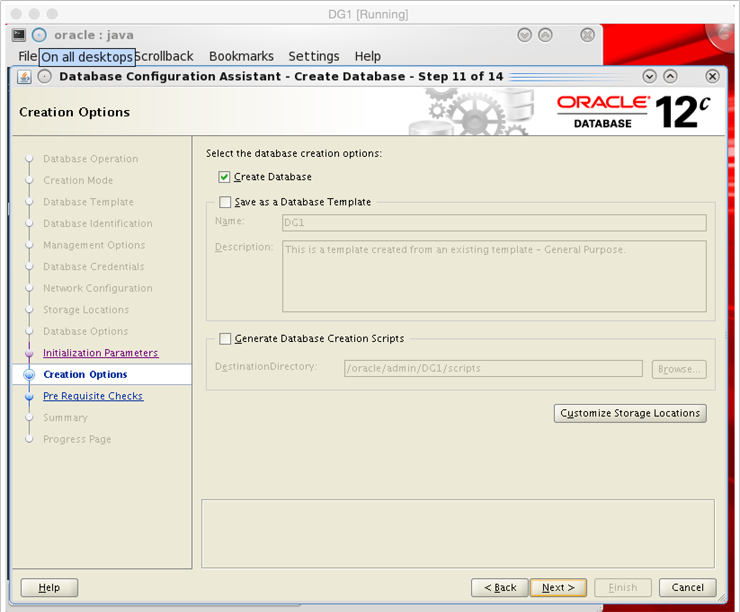Click the round pin icon beside oracle : java
The width and height of the screenshot is (740, 612).
(39, 35)
